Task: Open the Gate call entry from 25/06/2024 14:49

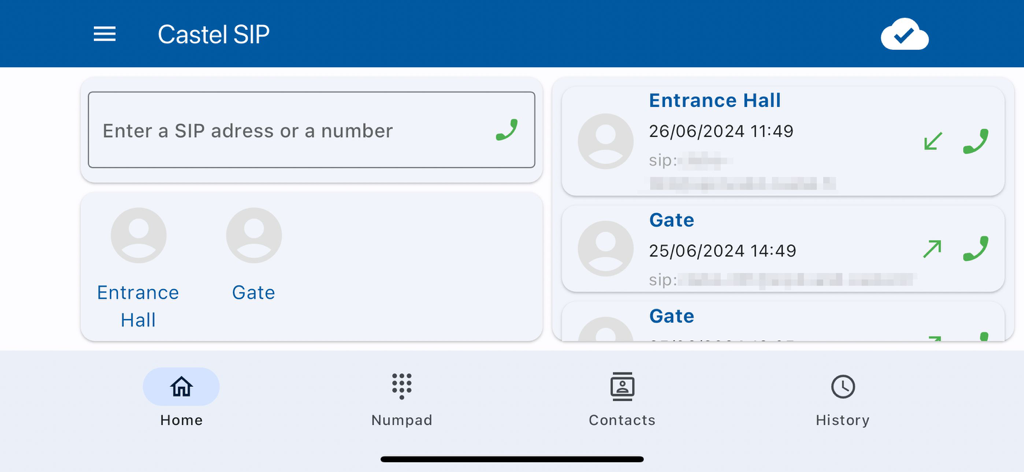Action: (760, 250)
